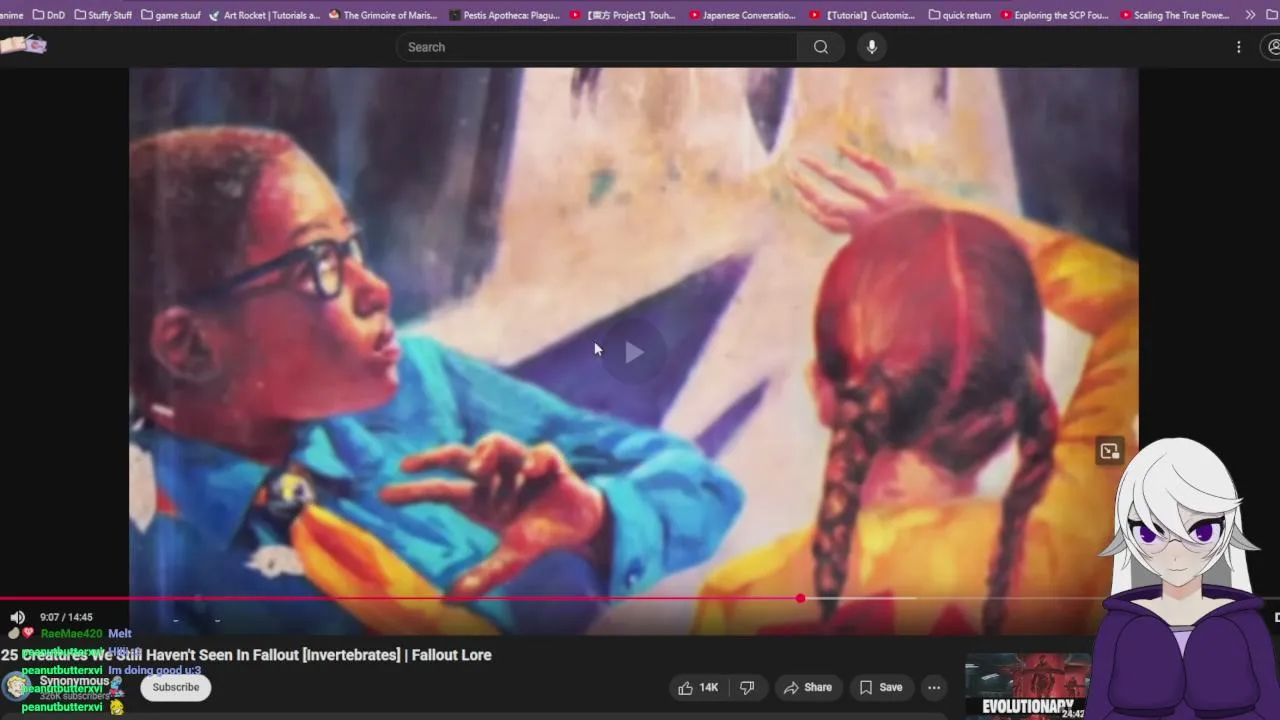The height and width of the screenshot is (720, 1280).
Task: Mute the video with speaker icon
Action: coord(17,617)
